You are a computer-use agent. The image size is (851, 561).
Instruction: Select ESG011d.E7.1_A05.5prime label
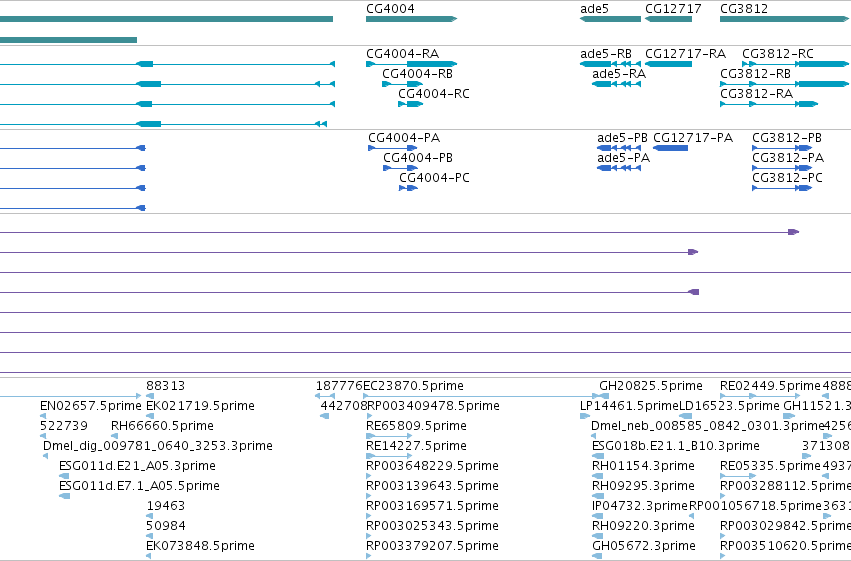(139, 486)
